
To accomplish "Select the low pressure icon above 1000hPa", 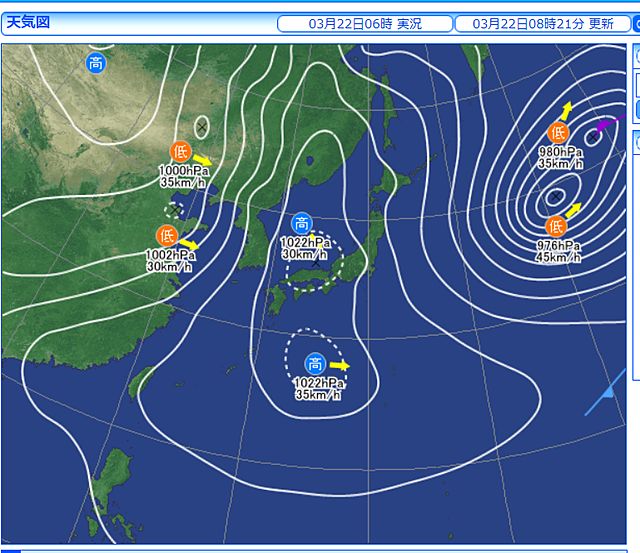I will coord(180,152).
